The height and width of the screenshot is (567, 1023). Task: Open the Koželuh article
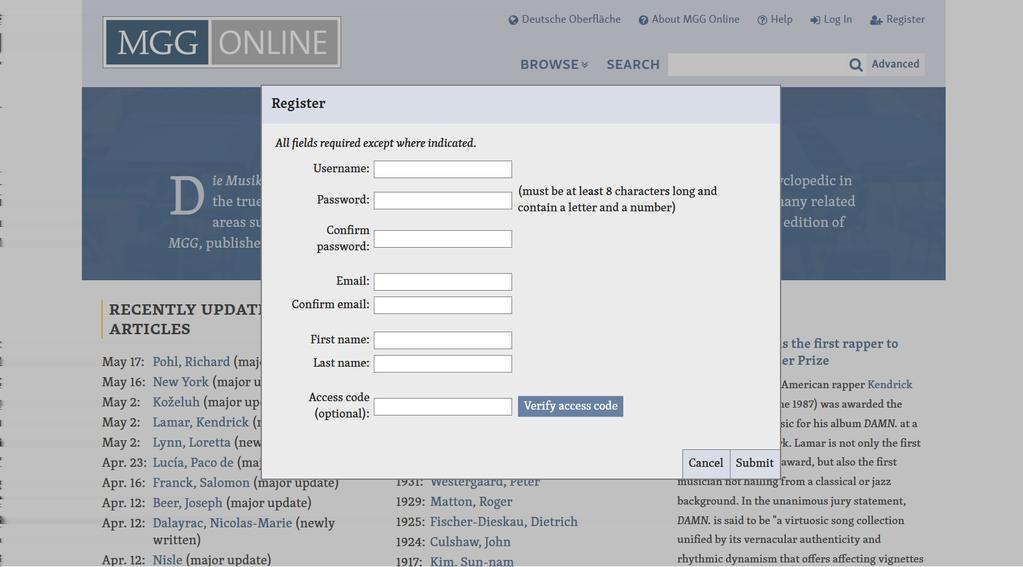176,402
